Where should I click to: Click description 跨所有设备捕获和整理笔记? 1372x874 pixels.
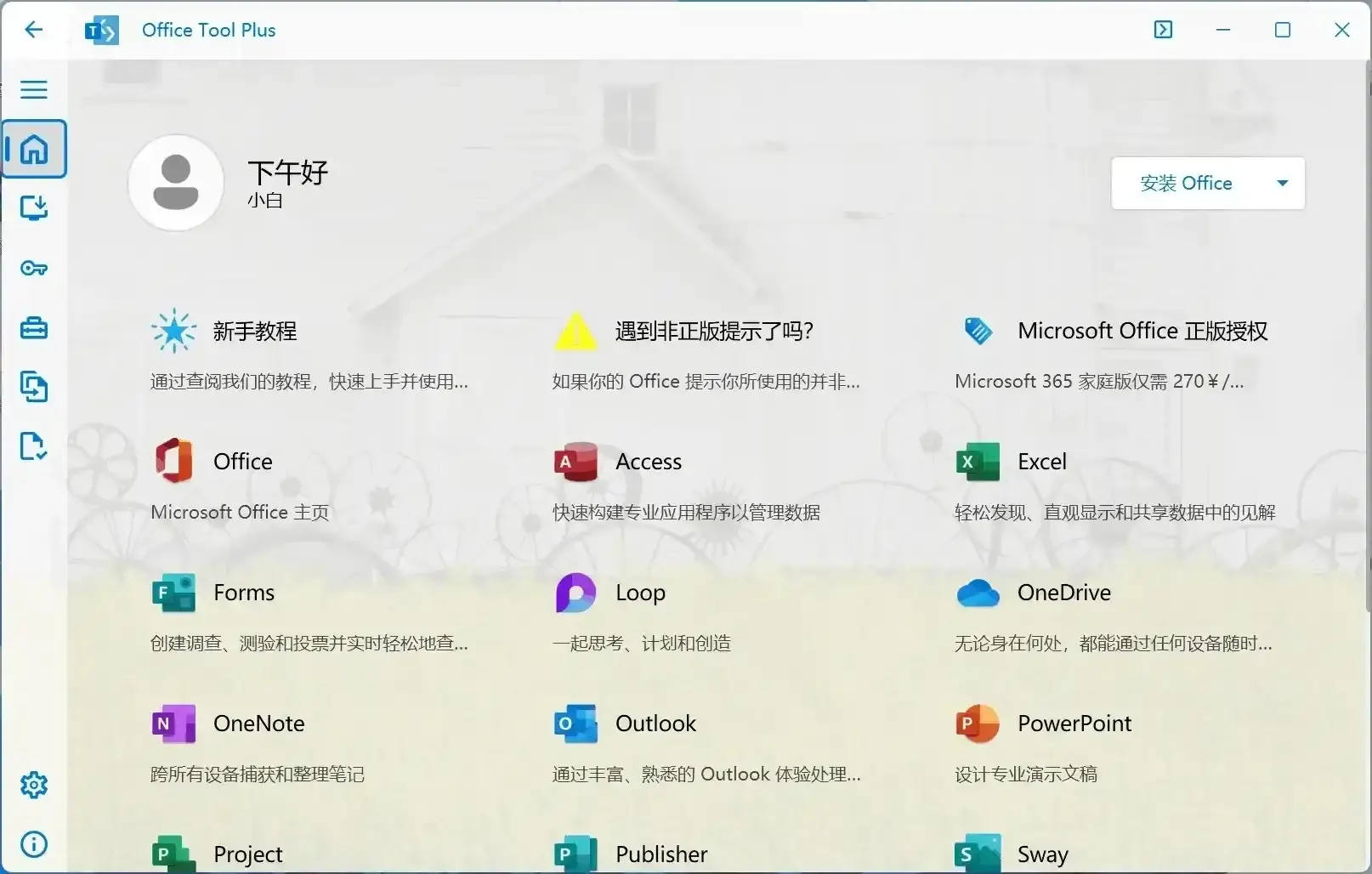(257, 774)
